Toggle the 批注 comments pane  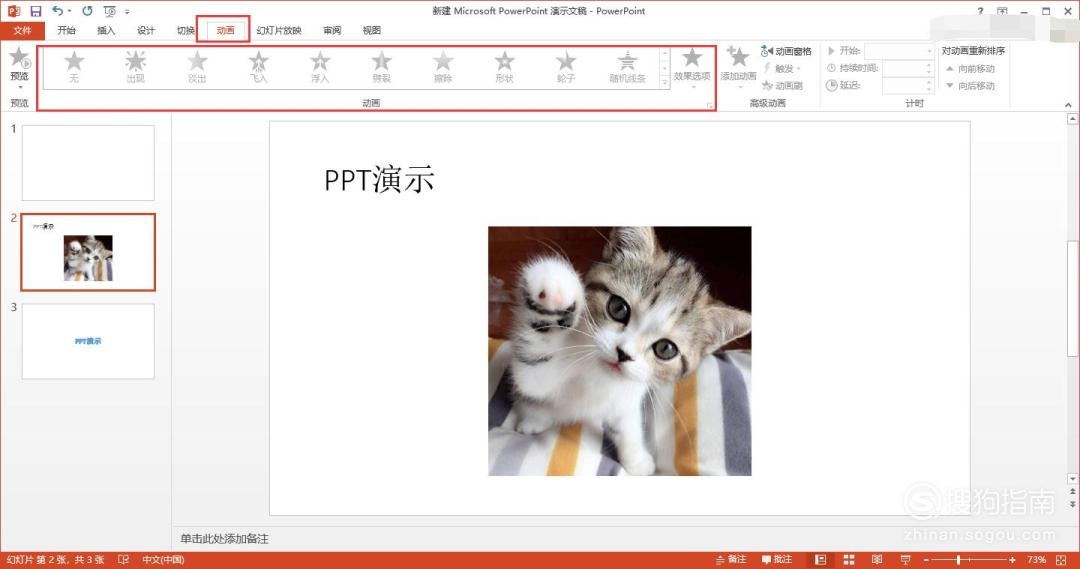[777, 560]
